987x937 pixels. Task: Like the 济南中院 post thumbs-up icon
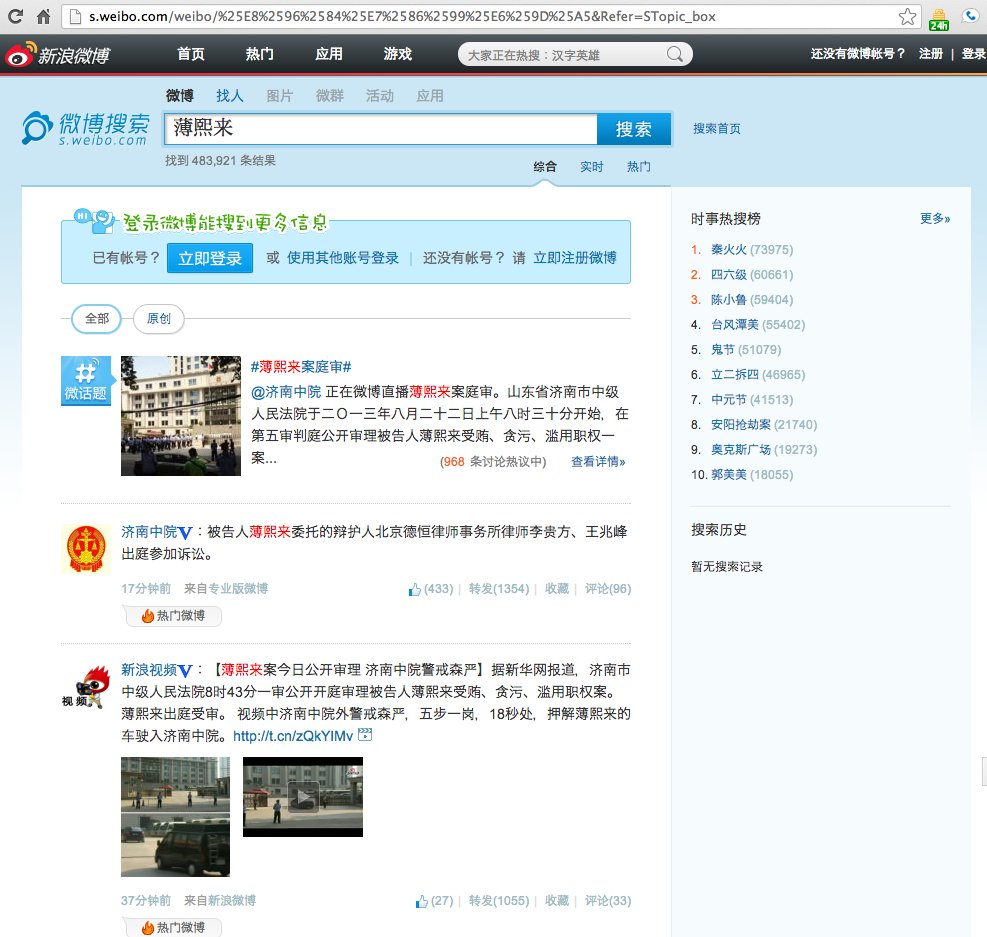414,589
